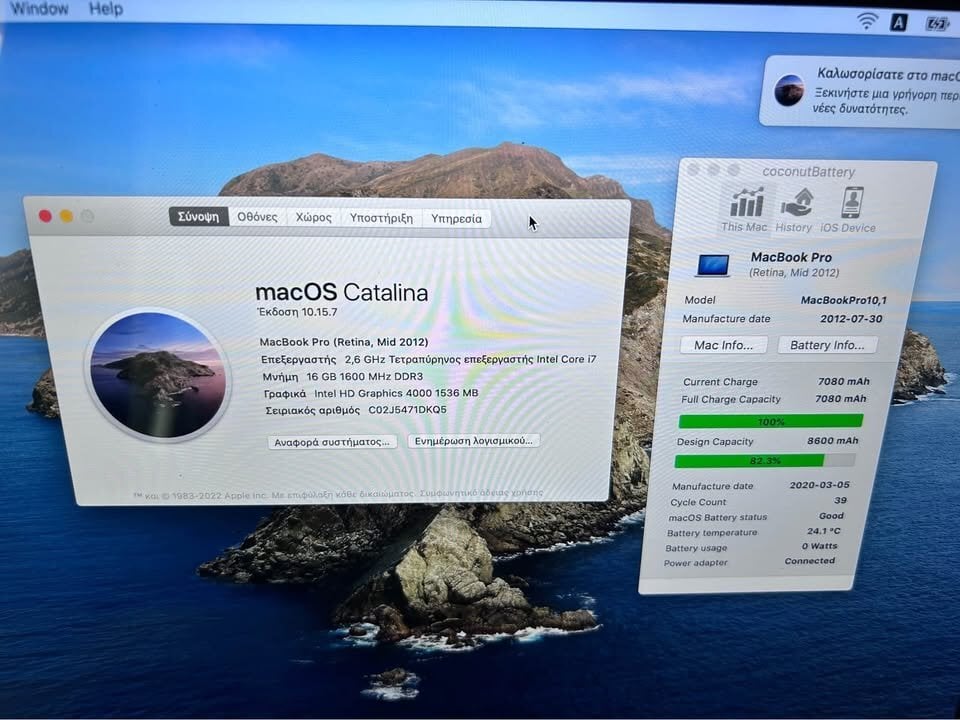
Task: Open the Wi-Fi status menu
Action: 866,21
